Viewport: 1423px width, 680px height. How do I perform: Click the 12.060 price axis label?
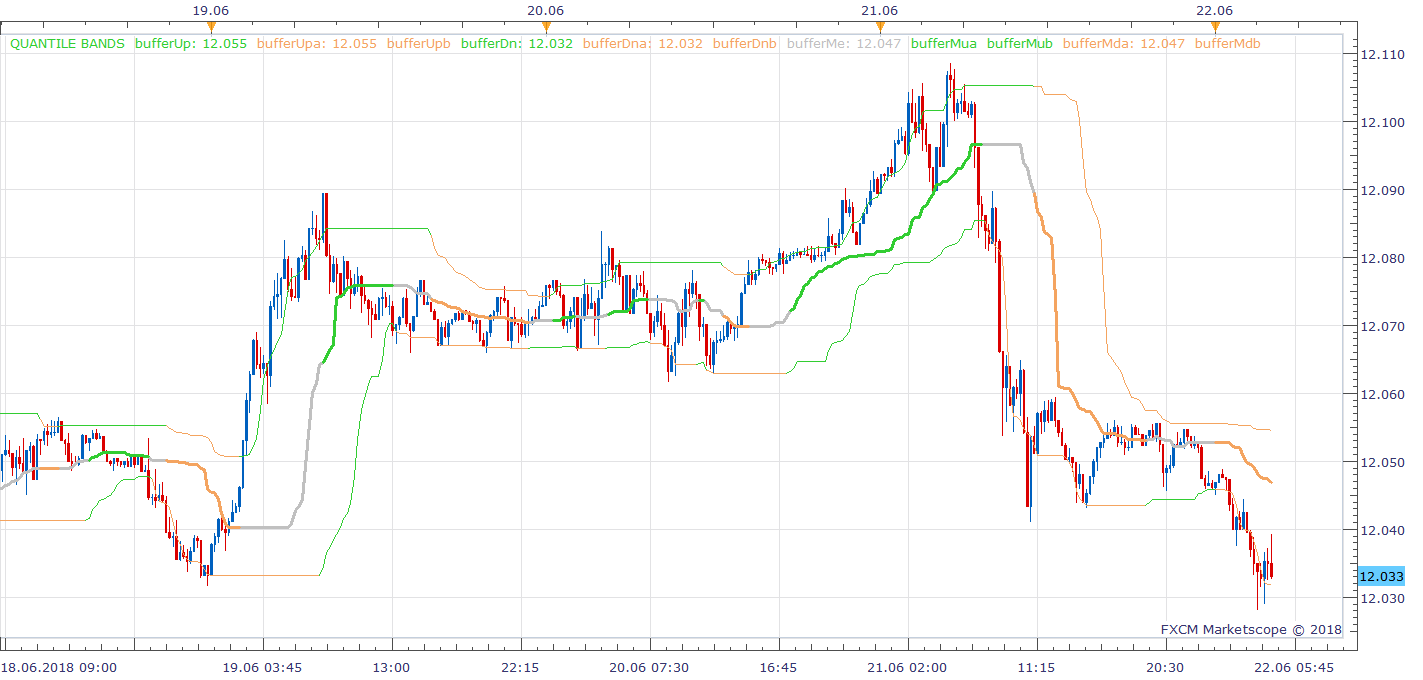pyautogui.click(x=1381, y=394)
